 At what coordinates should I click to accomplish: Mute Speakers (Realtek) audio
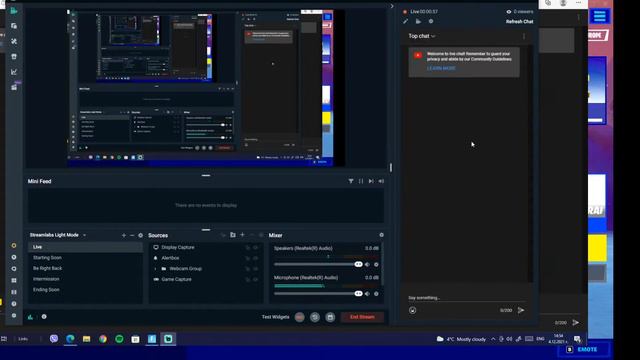click(367, 264)
